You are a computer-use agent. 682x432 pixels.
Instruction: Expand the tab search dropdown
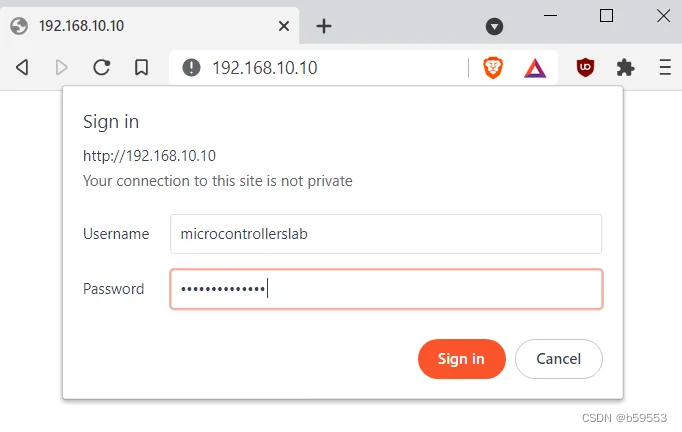(x=494, y=26)
